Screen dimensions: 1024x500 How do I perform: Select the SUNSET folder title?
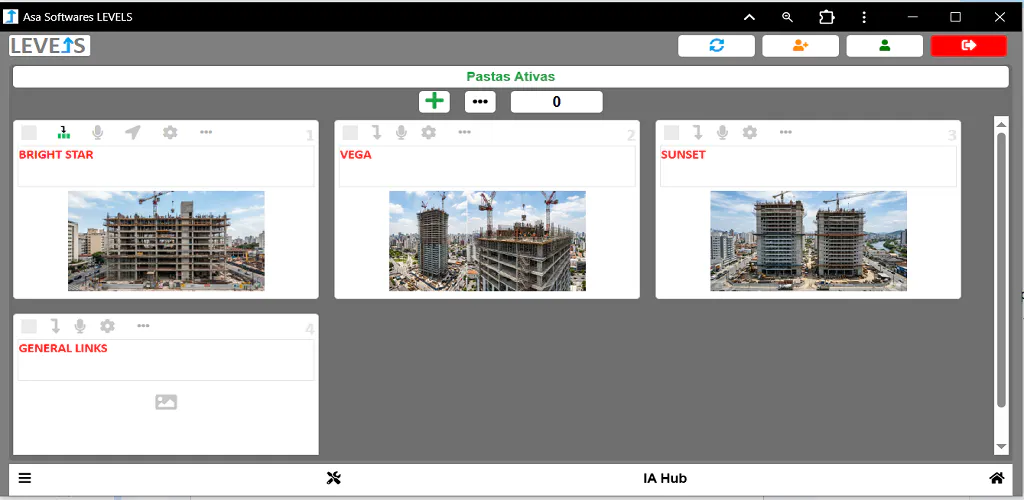coord(683,155)
